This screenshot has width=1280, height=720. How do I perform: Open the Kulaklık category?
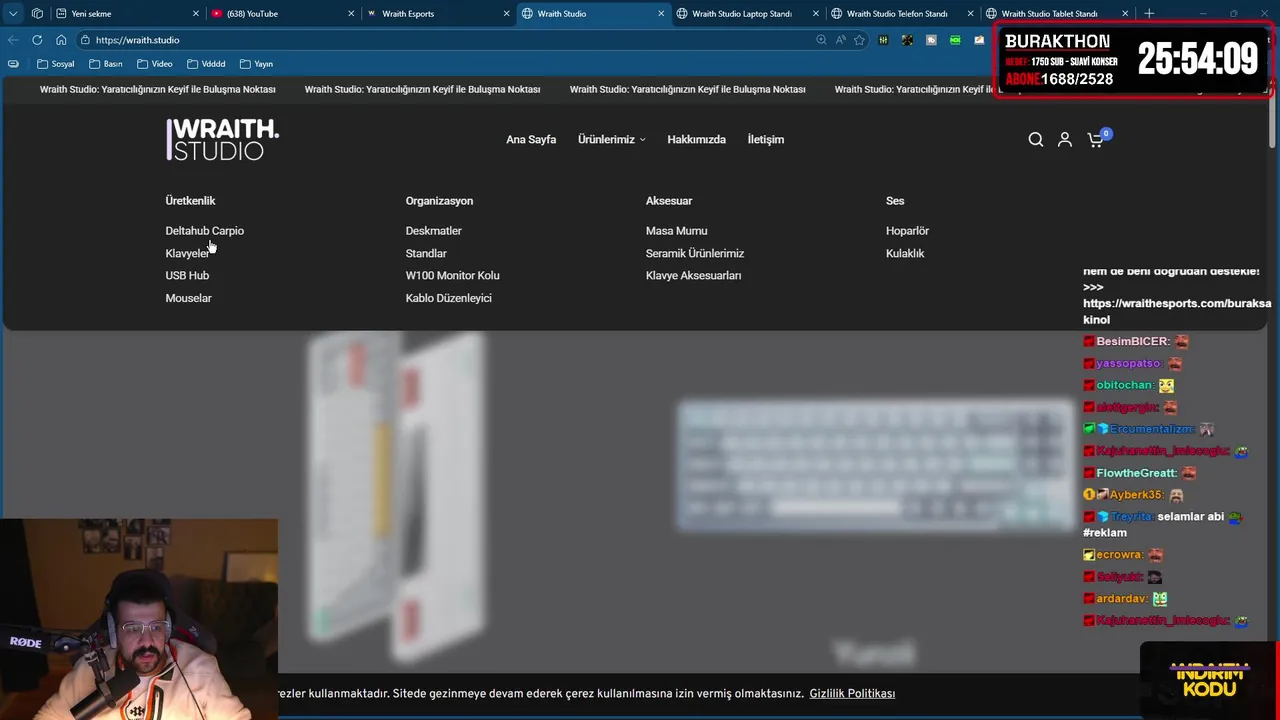pos(905,253)
